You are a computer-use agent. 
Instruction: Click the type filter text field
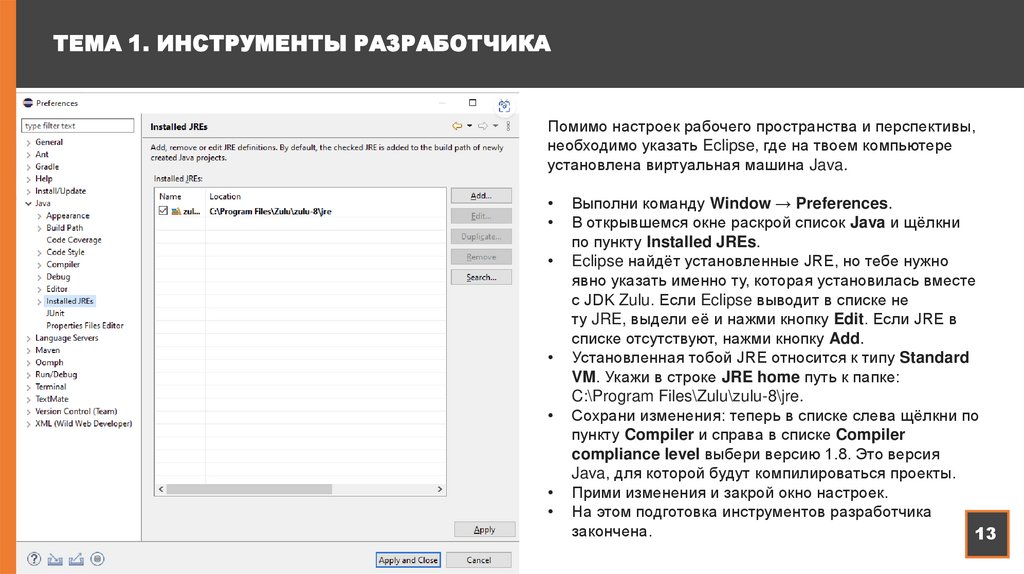[x=78, y=126]
